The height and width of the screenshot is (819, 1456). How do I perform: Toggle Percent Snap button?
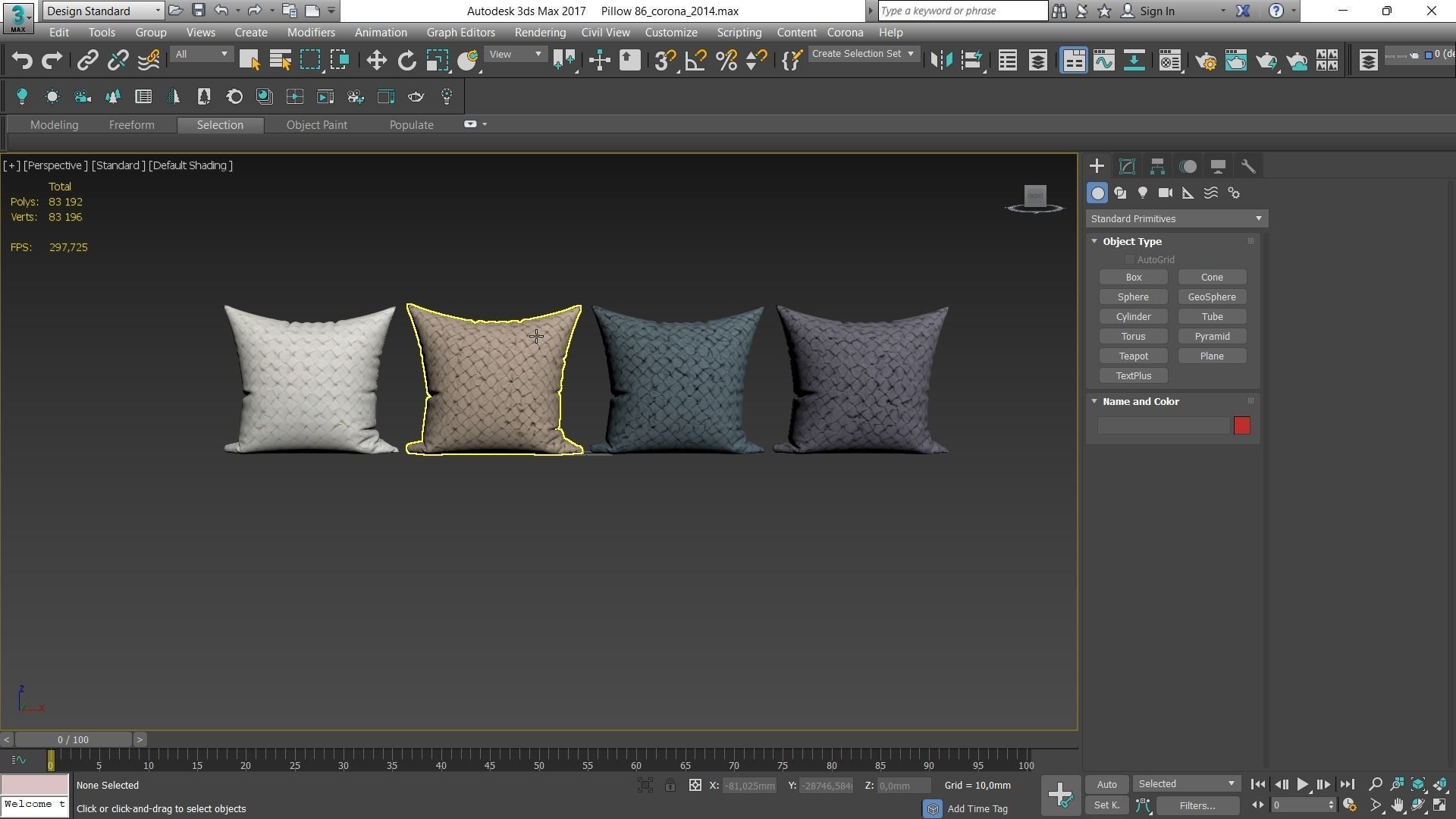tap(726, 61)
